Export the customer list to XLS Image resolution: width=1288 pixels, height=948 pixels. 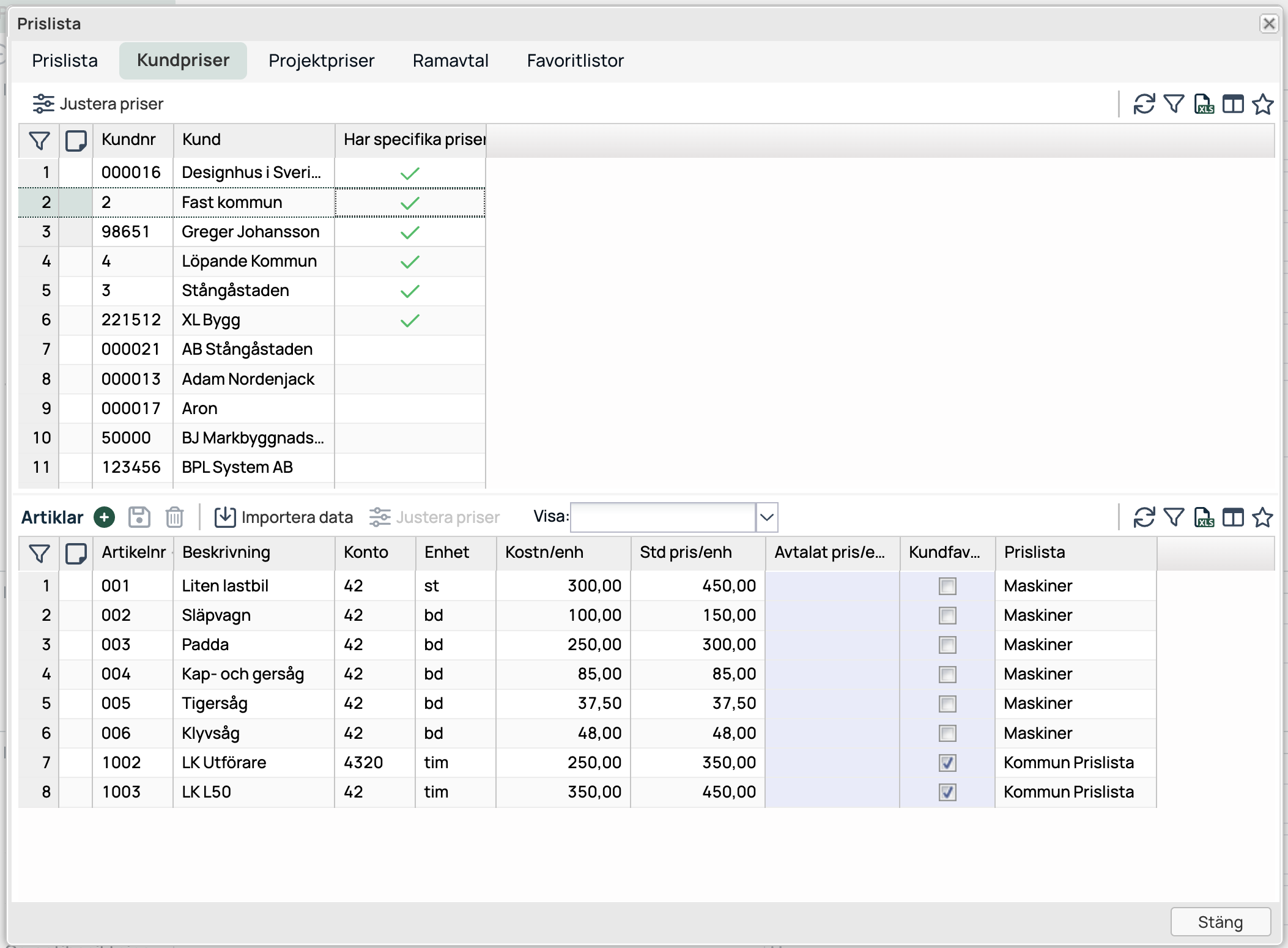[1204, 104]
